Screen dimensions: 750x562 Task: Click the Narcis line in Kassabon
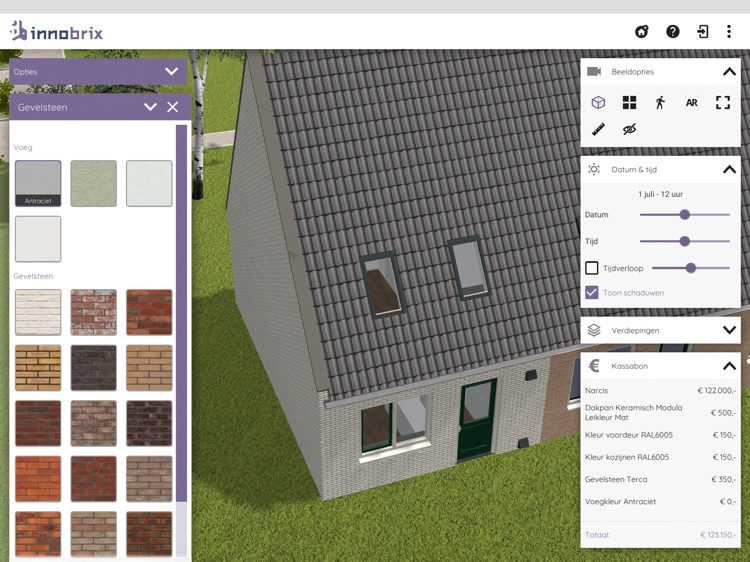pos(660,391)
